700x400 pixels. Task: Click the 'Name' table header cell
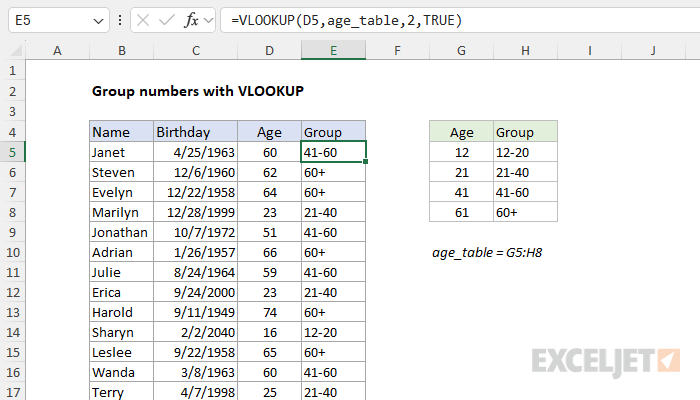121,132
